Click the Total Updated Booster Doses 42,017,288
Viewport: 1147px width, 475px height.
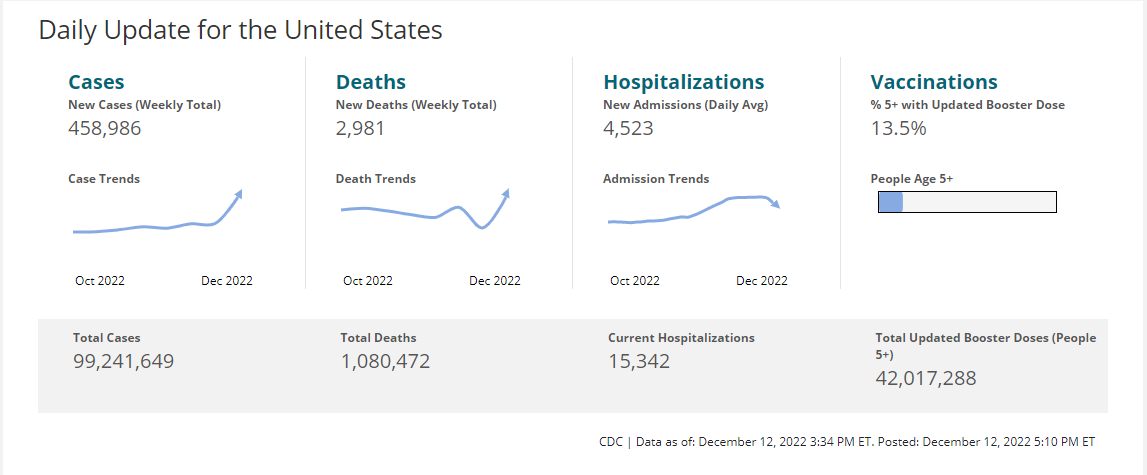point(926,378)
